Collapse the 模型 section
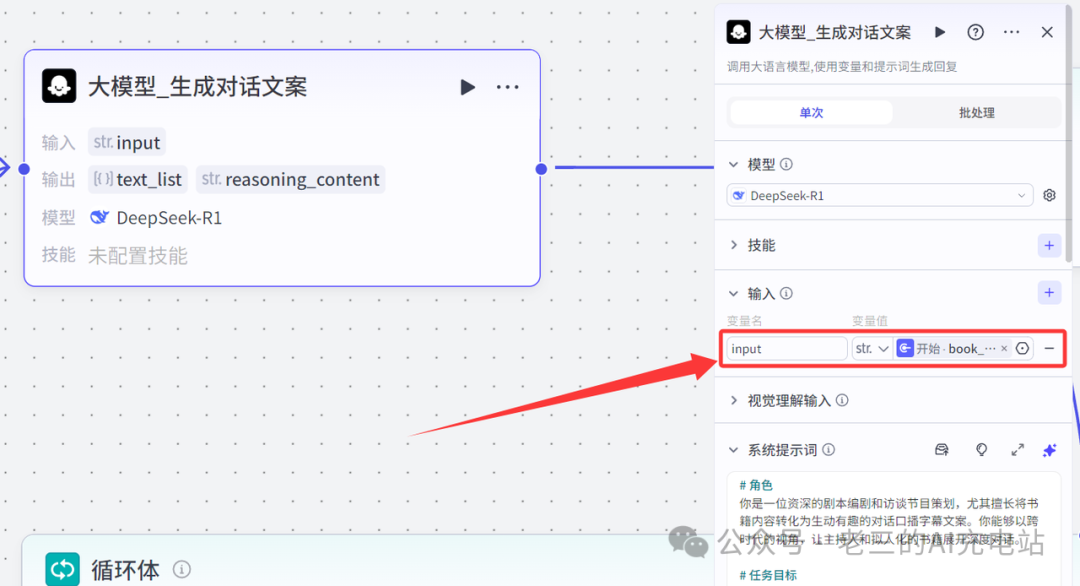Viewport: 1080px width, 586px height. 734,165
